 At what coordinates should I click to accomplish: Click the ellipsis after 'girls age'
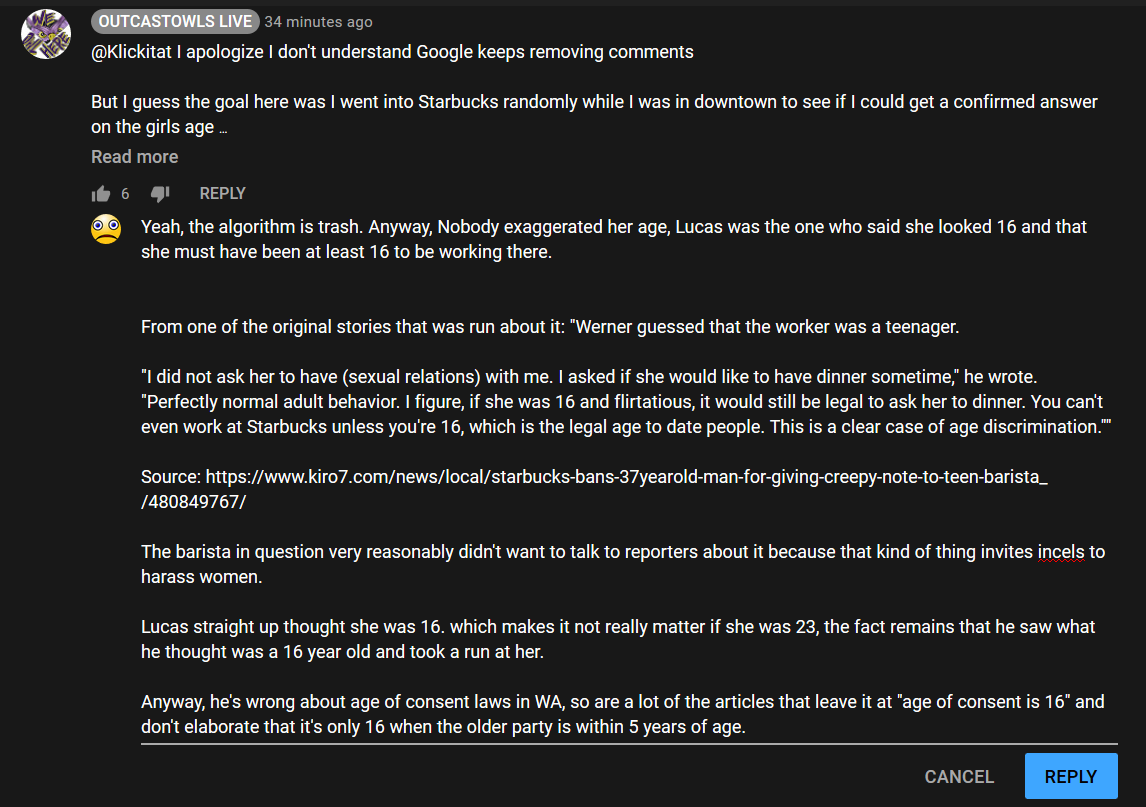coord(223,129)
